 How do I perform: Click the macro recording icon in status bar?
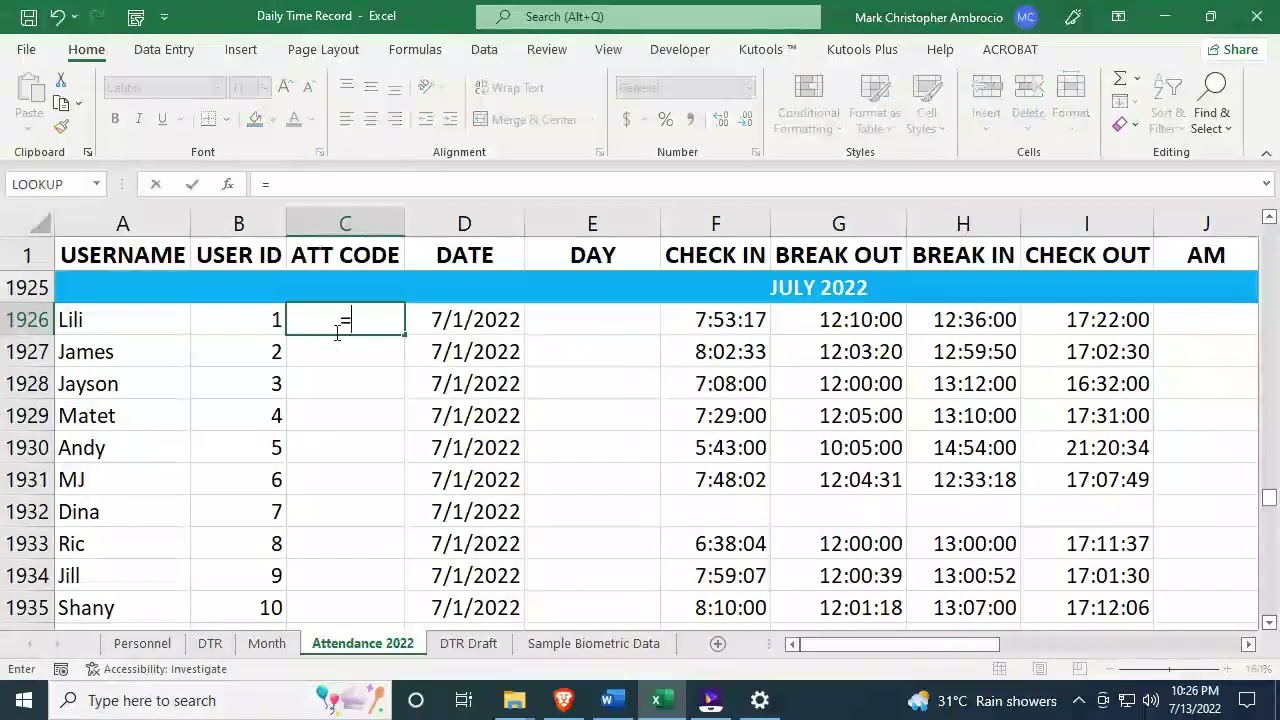tap(61, 669)
